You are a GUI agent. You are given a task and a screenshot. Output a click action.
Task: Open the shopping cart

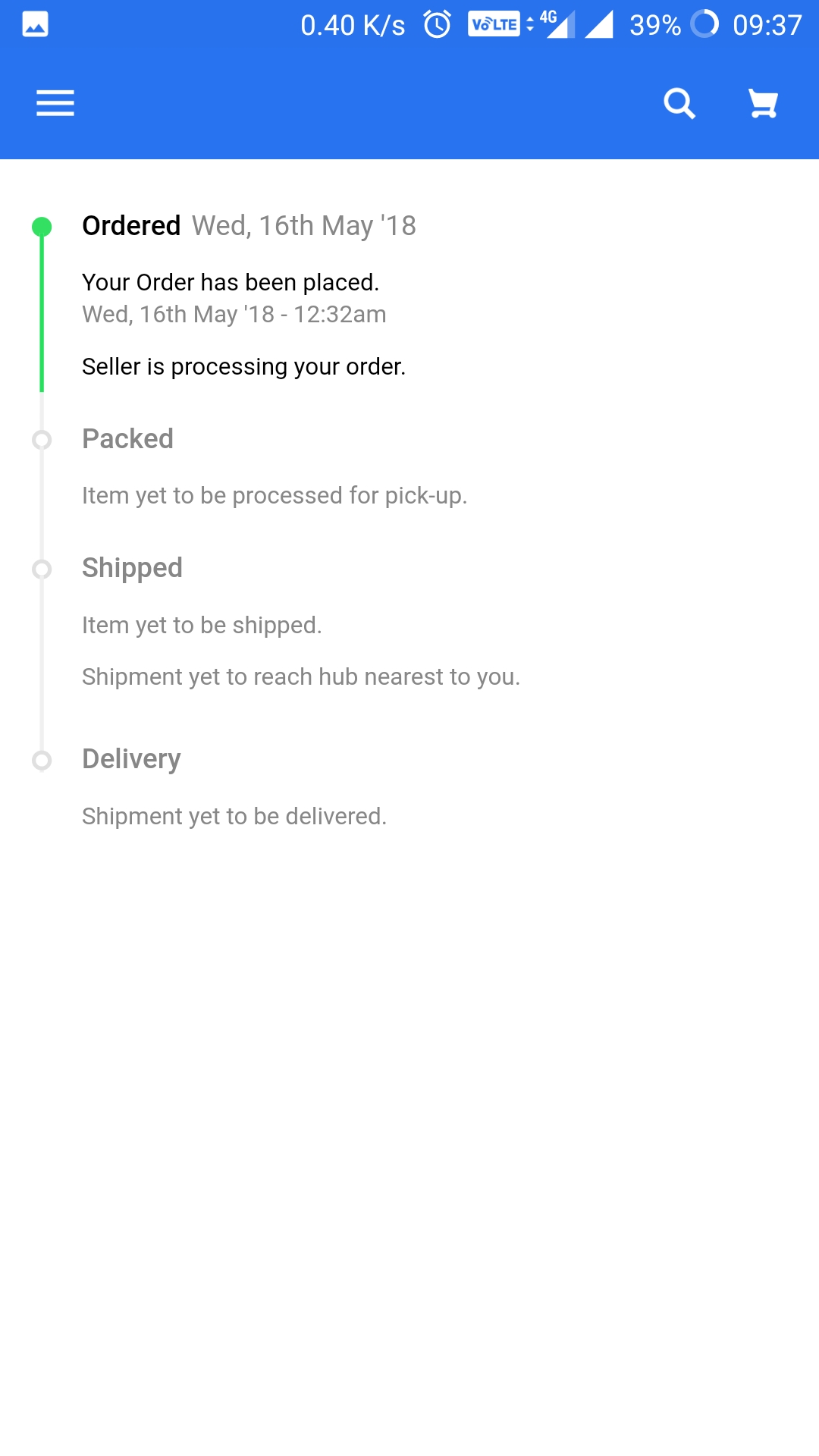pos(763,103)
